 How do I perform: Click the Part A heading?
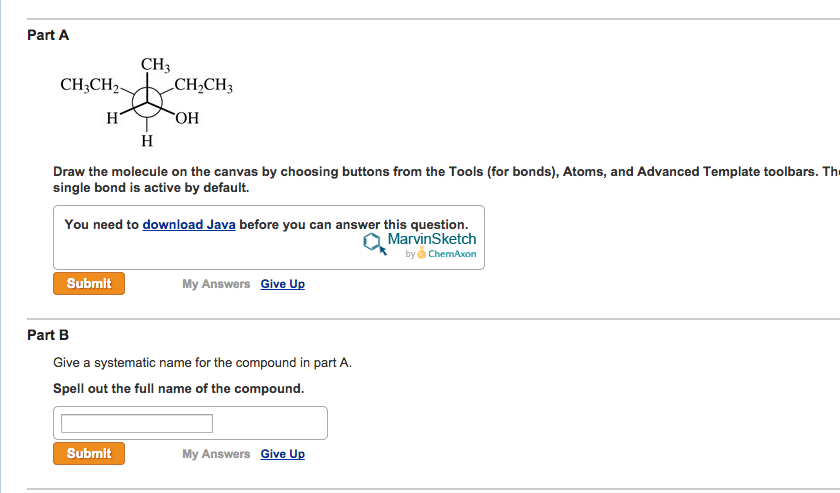tap(48, 35)
